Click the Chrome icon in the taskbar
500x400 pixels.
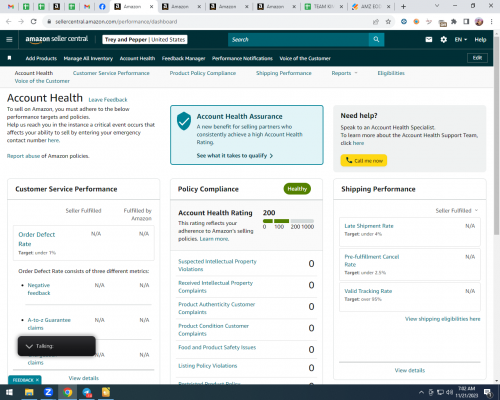pos(68,392)
